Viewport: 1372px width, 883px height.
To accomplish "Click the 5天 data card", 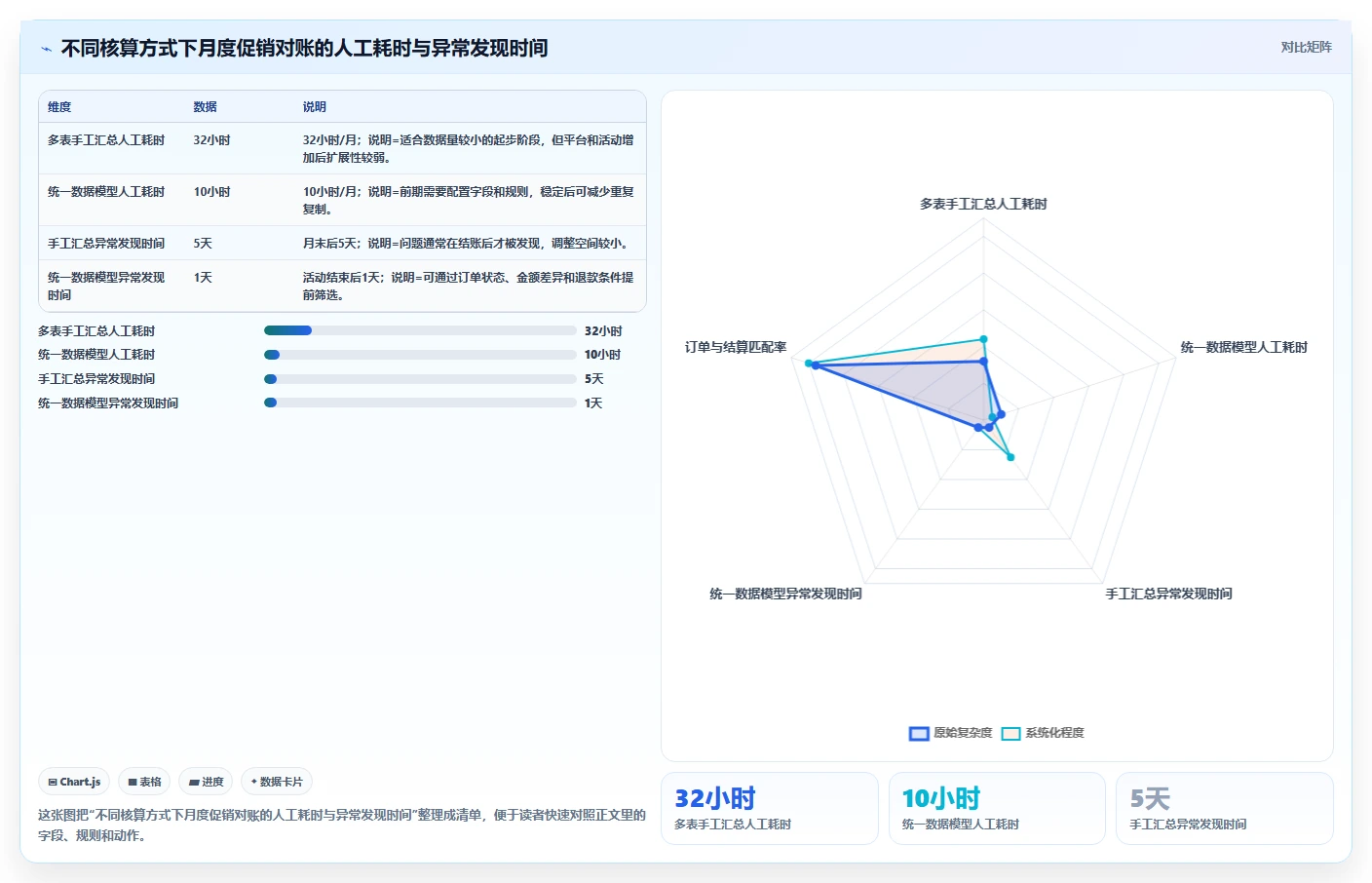I will pos(1225,808).
